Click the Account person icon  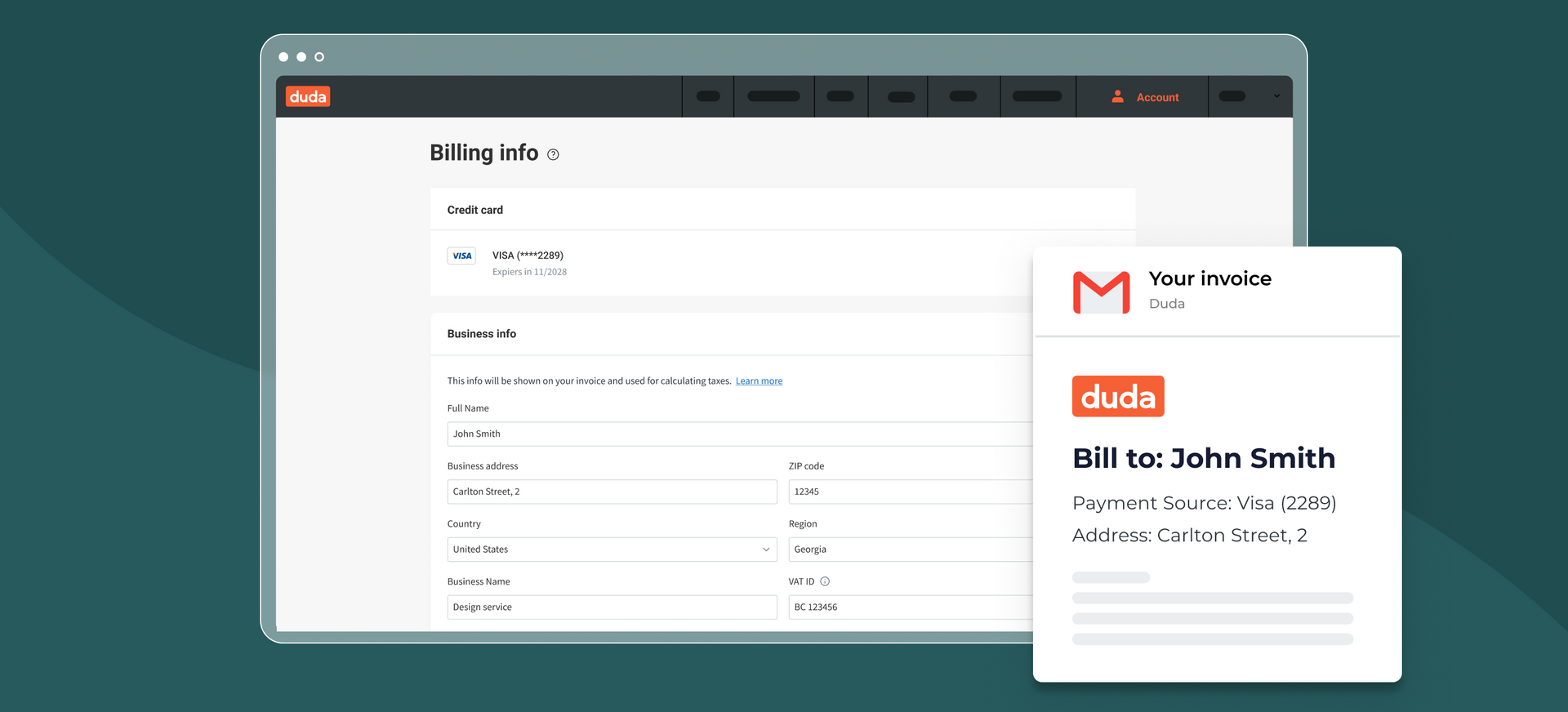[x=1117, y=96]
